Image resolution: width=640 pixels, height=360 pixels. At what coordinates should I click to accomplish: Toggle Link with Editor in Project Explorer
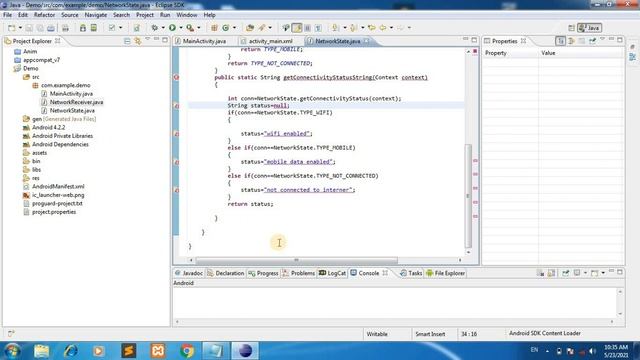point(138,41)
